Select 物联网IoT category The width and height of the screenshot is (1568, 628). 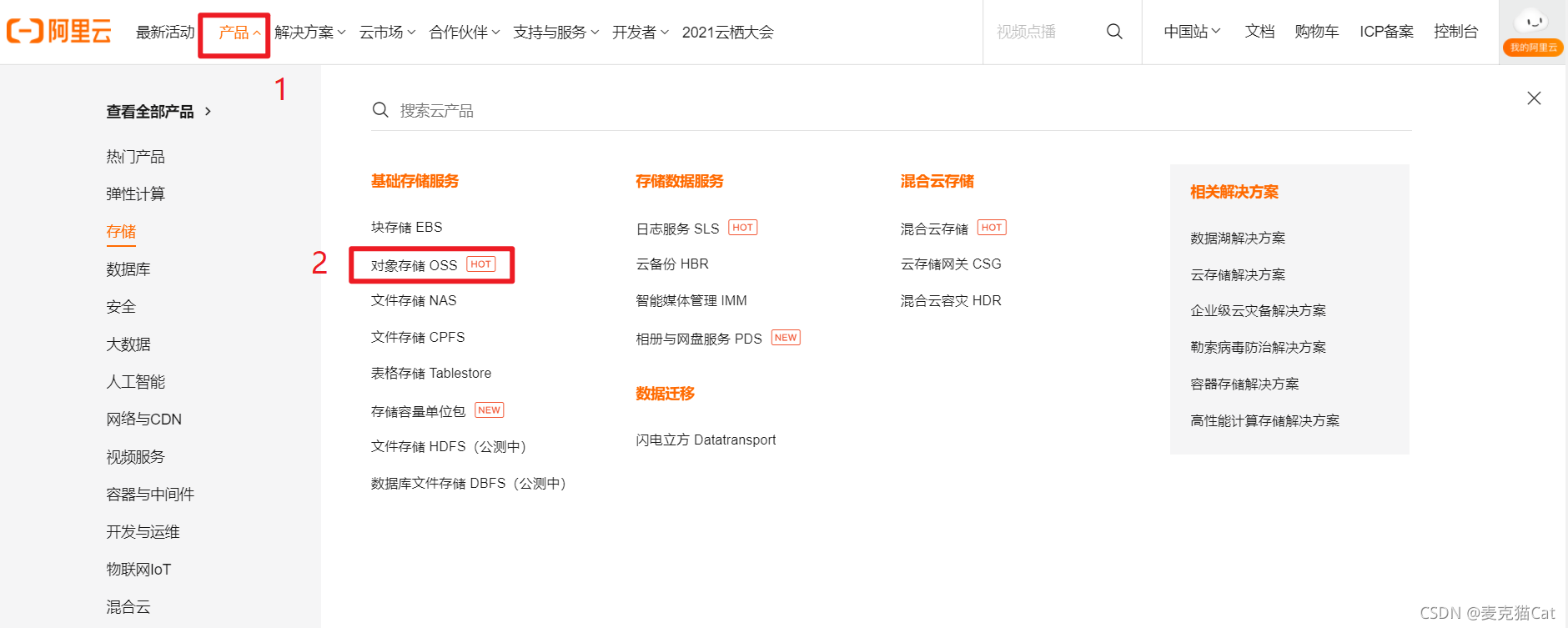138,570
